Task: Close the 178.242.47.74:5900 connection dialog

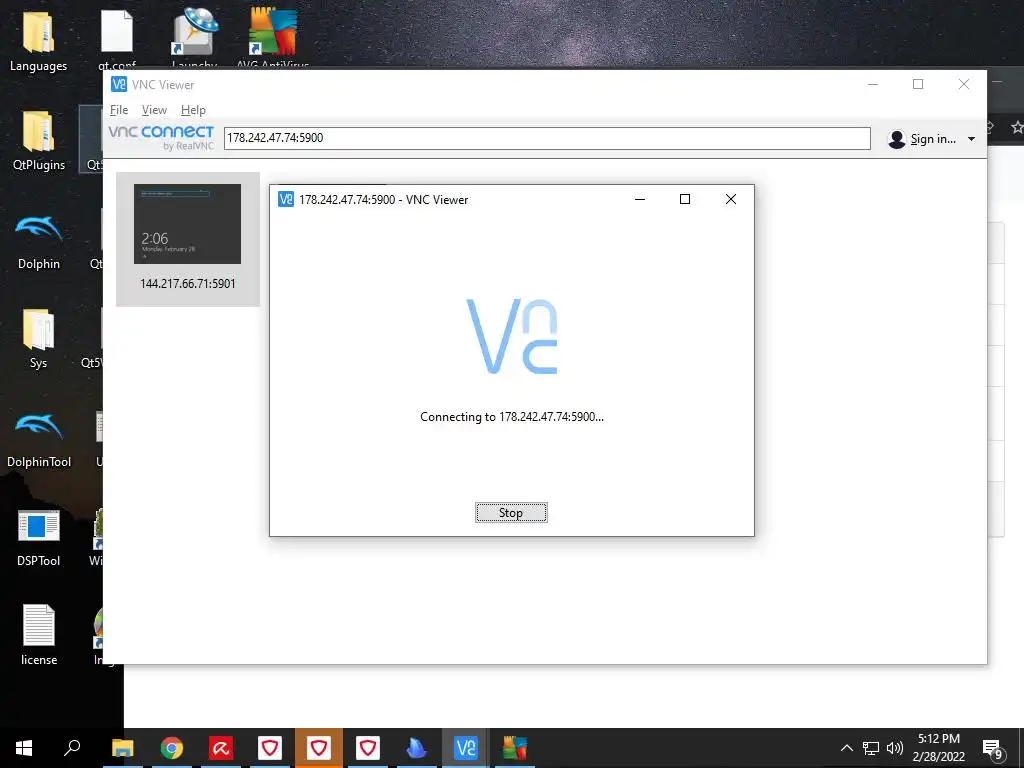Action: 731,199
